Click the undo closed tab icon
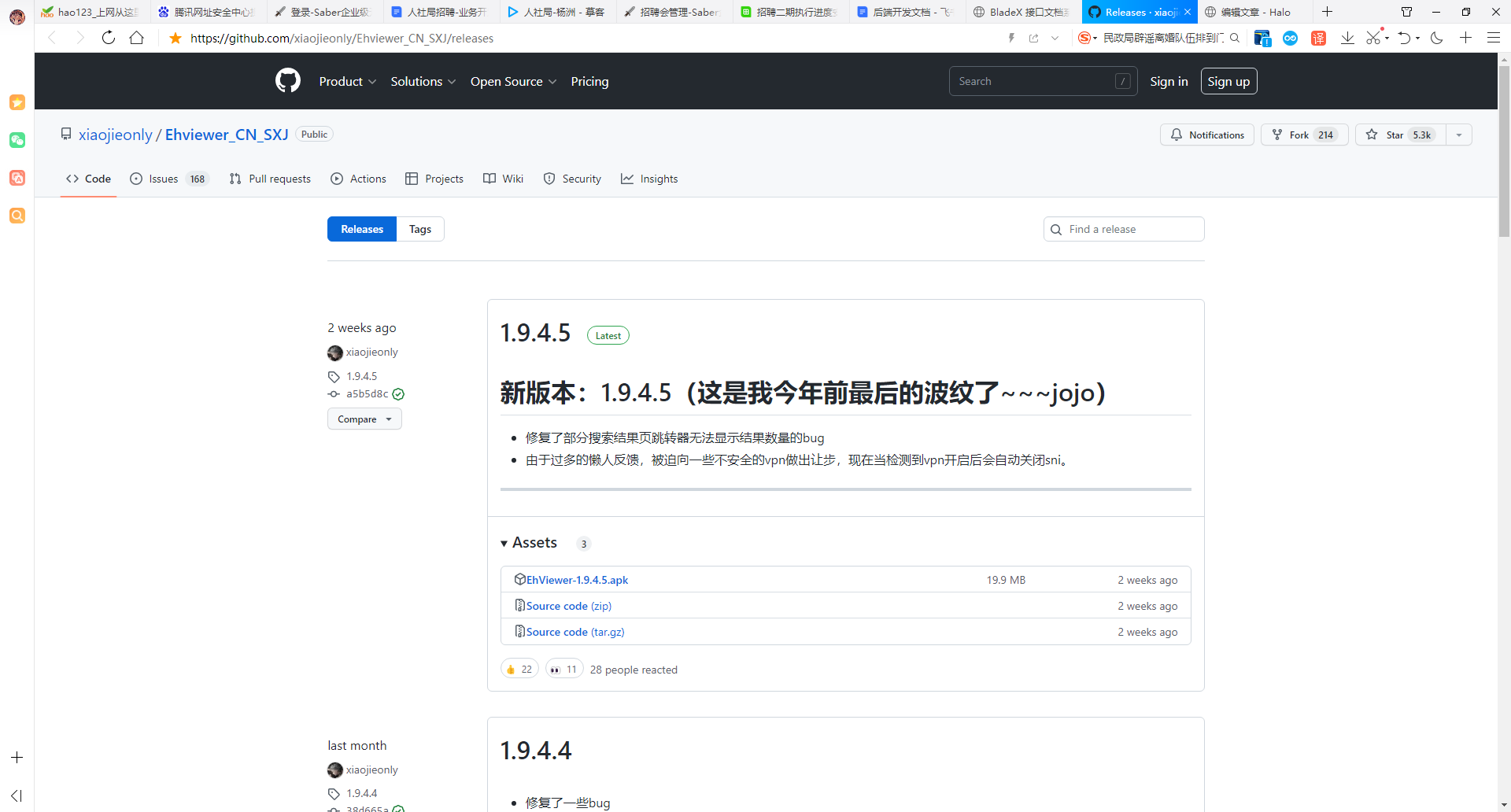This screenshot has height=812, width=1511. (1404, 38)
